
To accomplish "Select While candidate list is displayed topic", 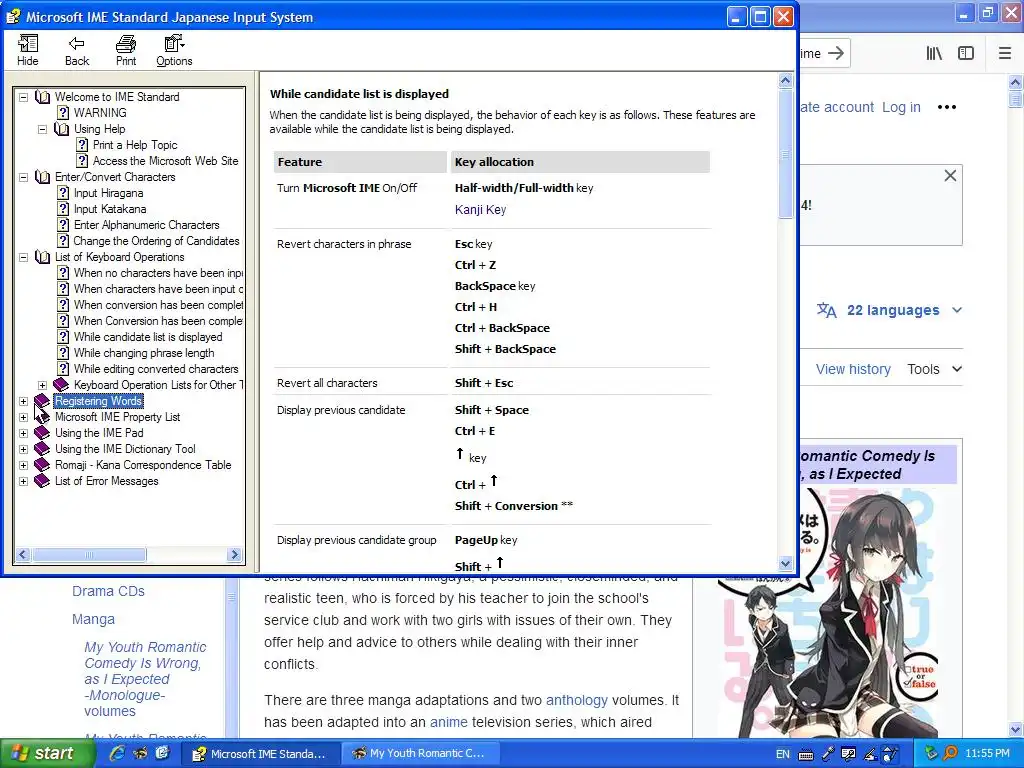I will click(x=148, y=337).
